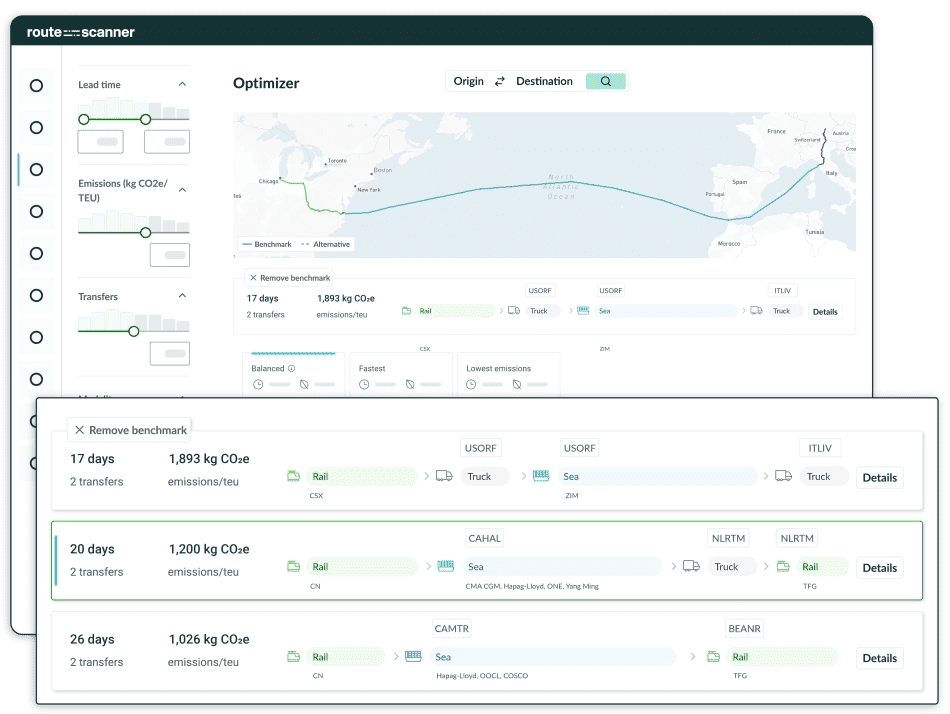Click the info icon next to Balanced

[x=291, y=369]
